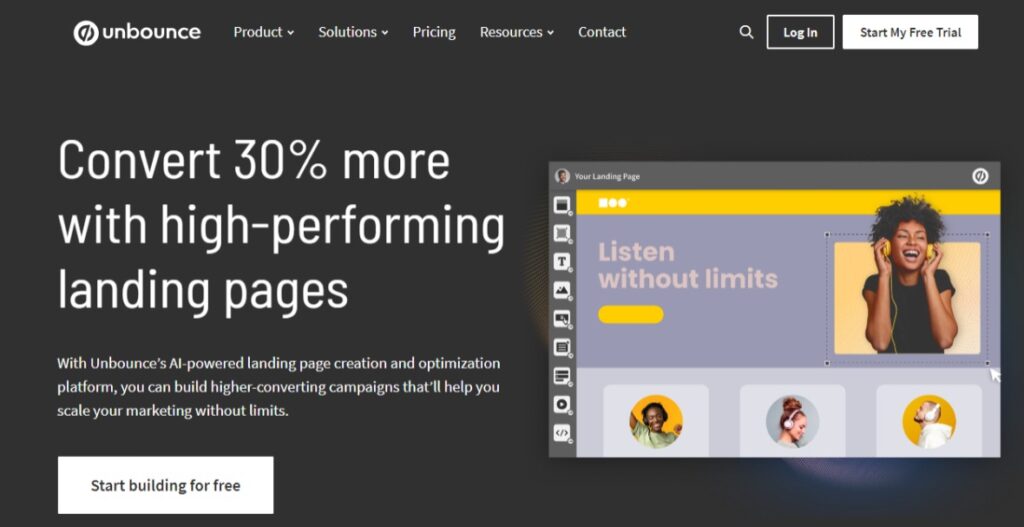The width and height of the screenshot is (1024, 527).
Task: Select the Button widget icon with cursor
Action: point(562,319)
